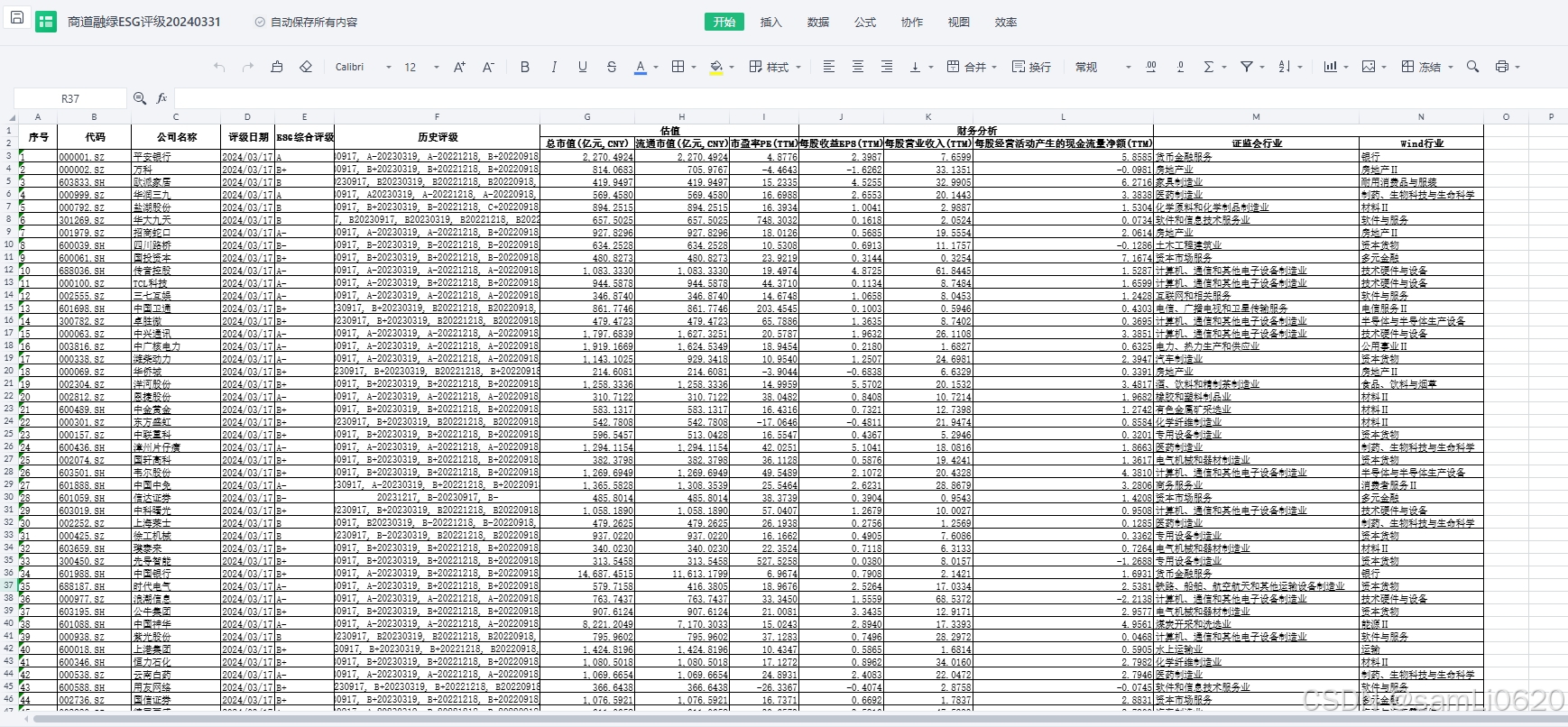The image size is (1568, 727).
Task: Switch to the 视图 tab
Action: [x=959, y=22]
